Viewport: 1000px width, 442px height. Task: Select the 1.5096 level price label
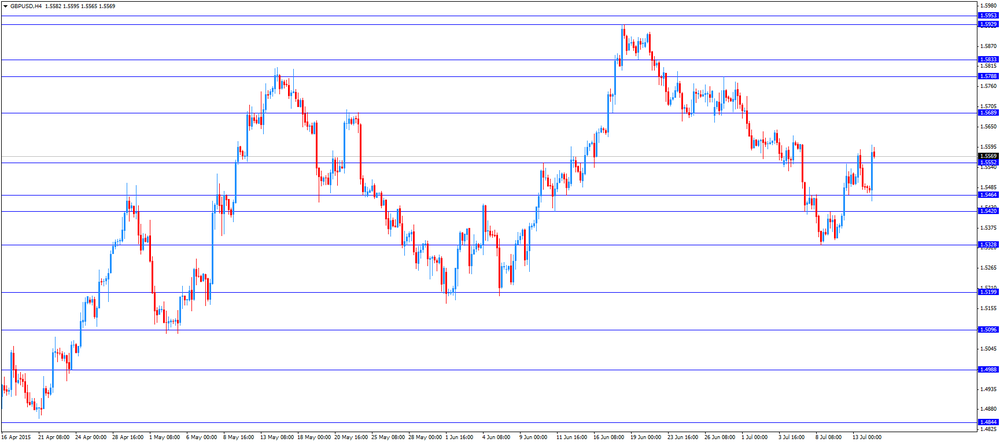pyautogui.click(x=987, y=330)
